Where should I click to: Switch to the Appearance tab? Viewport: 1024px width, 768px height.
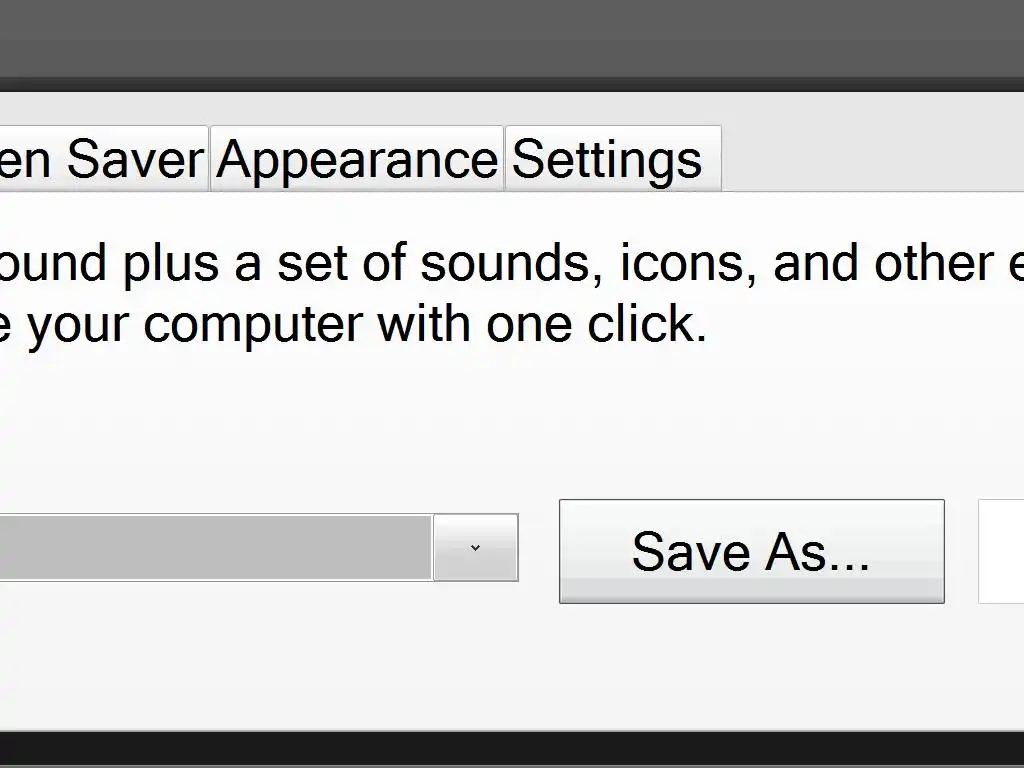coord(357,159)
